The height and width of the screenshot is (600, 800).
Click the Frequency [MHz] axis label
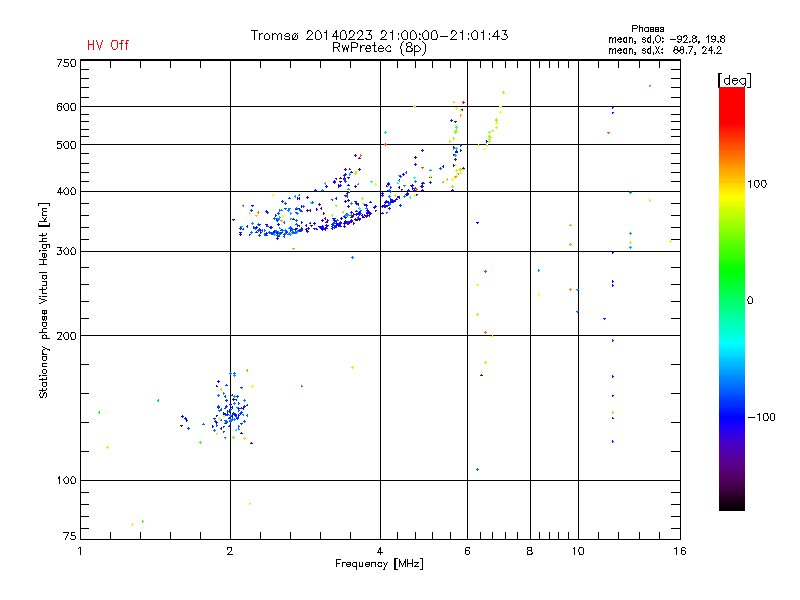point(378,565)
